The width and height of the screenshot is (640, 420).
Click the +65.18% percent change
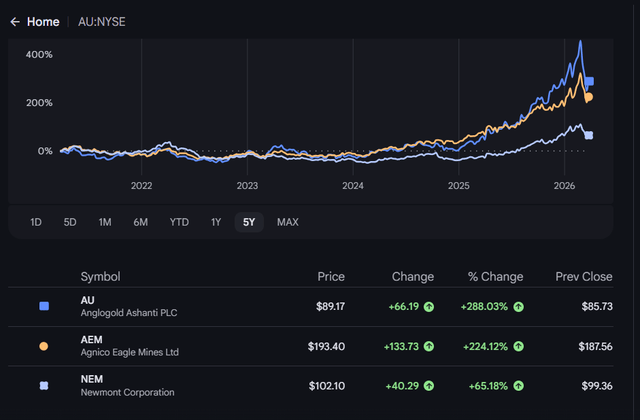click(488, 386)
